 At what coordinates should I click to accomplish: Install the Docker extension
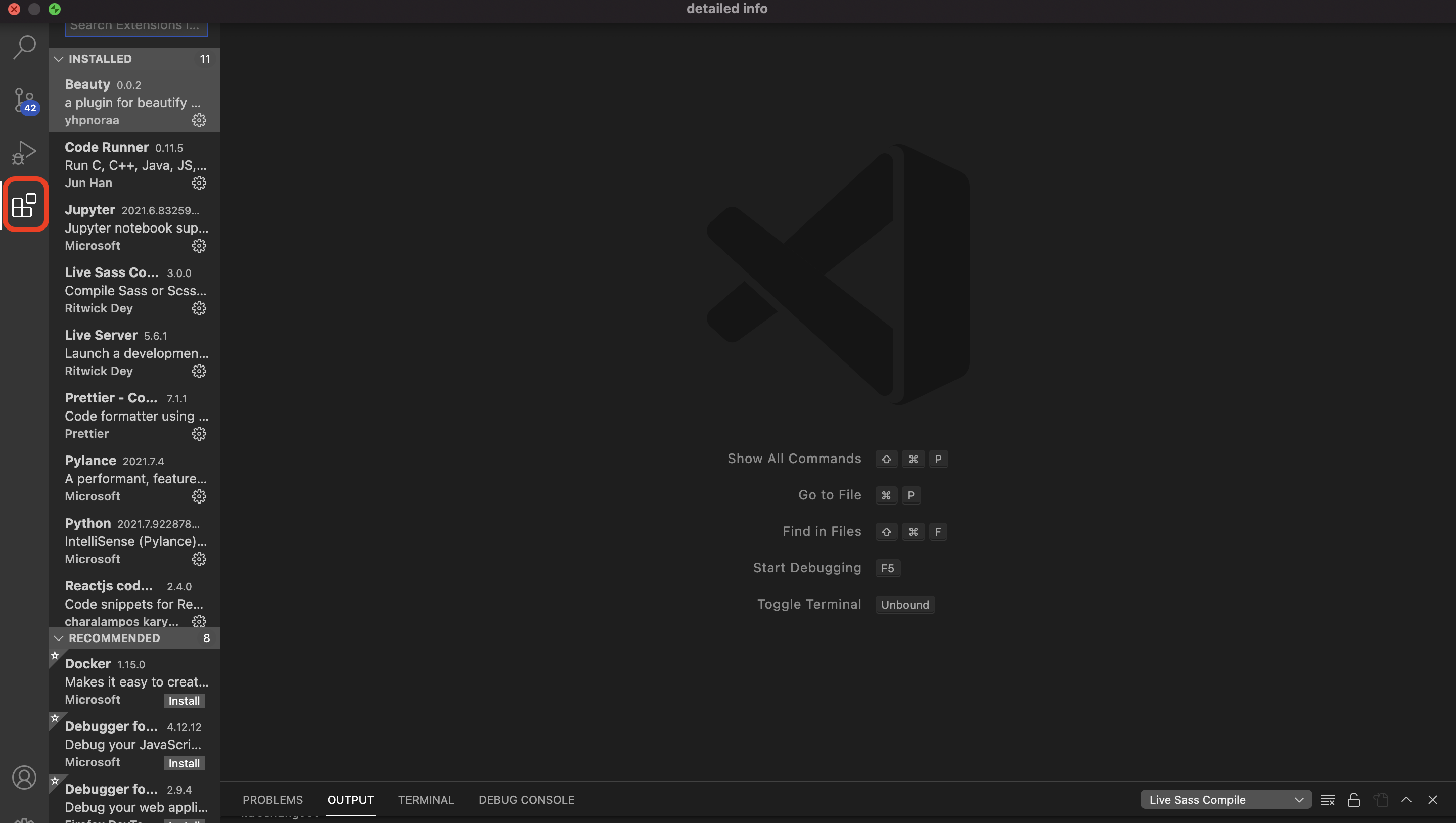pyautogui.click(x=184, y=701)
